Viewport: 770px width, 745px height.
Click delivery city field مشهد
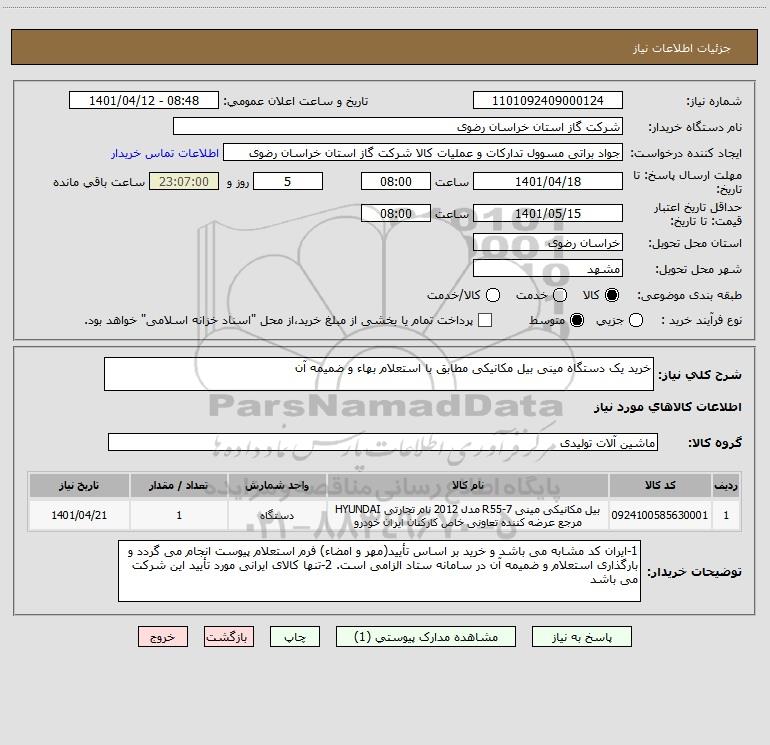[x=548, y=269]
